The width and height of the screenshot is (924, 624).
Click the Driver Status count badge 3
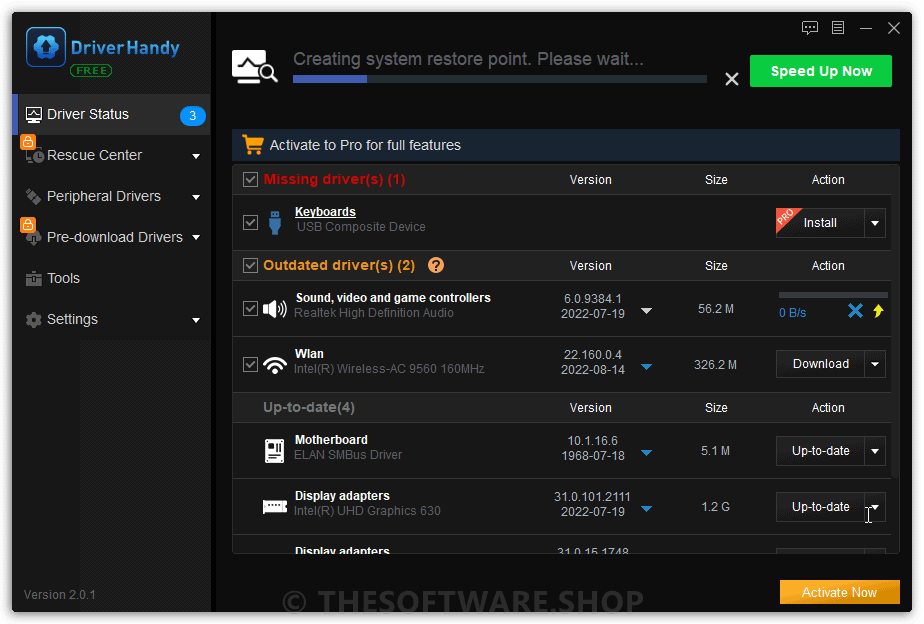(192, 115)
